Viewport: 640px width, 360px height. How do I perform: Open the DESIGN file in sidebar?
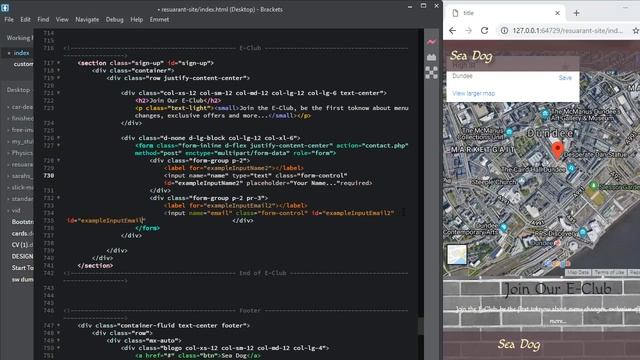pos(22,256)
